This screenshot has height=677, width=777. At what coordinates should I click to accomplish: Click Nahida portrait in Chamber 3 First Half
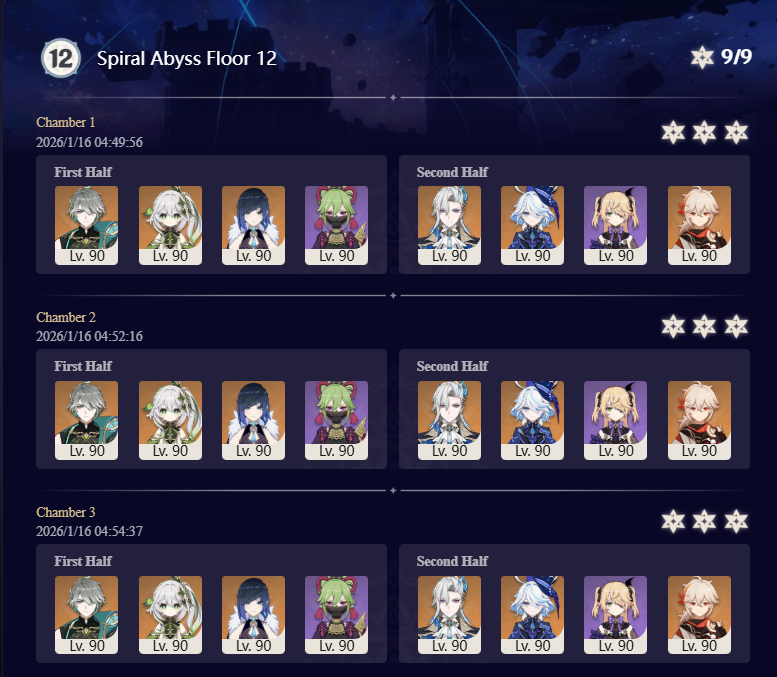click(x=170, y=615)
